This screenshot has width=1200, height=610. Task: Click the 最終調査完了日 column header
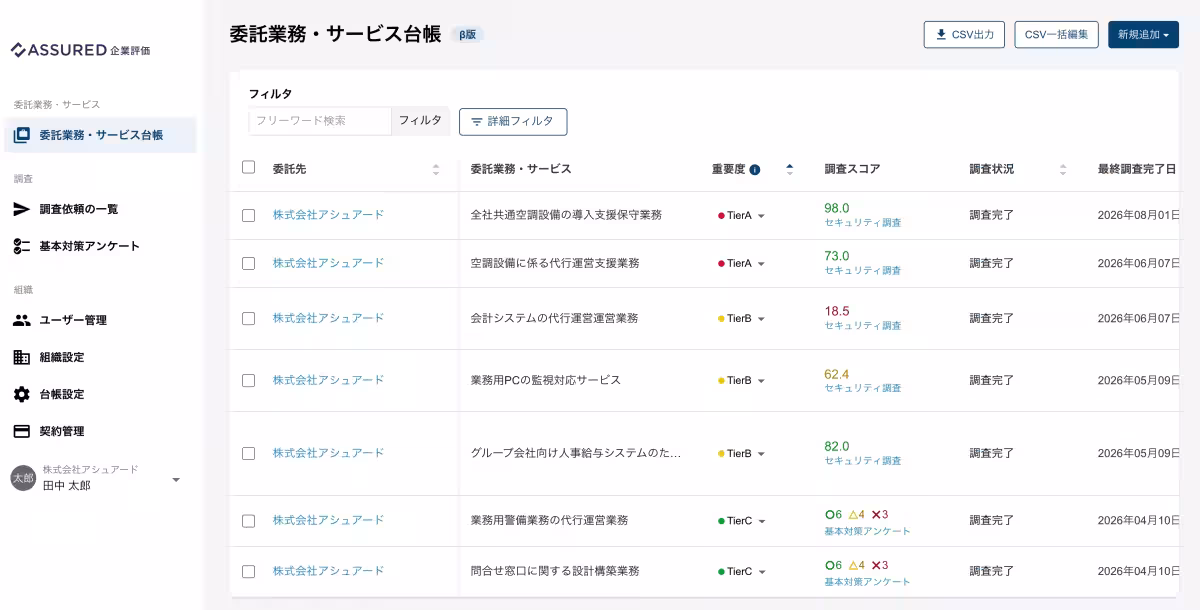pyautogui.click(x=1137, y=169)
